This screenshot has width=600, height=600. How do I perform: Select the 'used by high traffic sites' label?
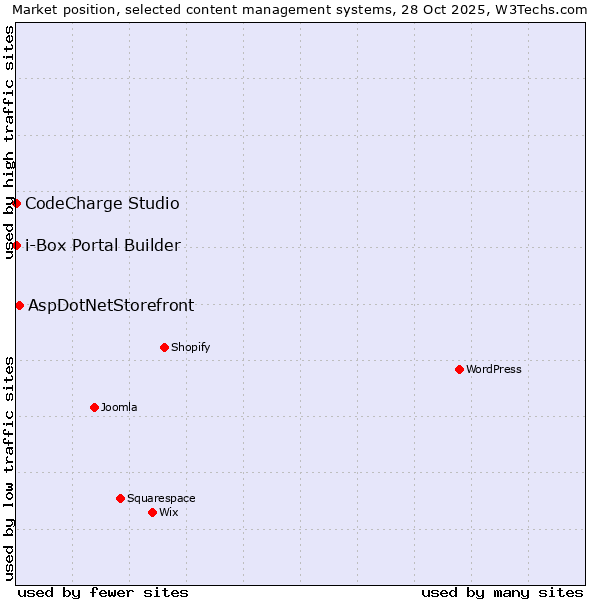9,142
